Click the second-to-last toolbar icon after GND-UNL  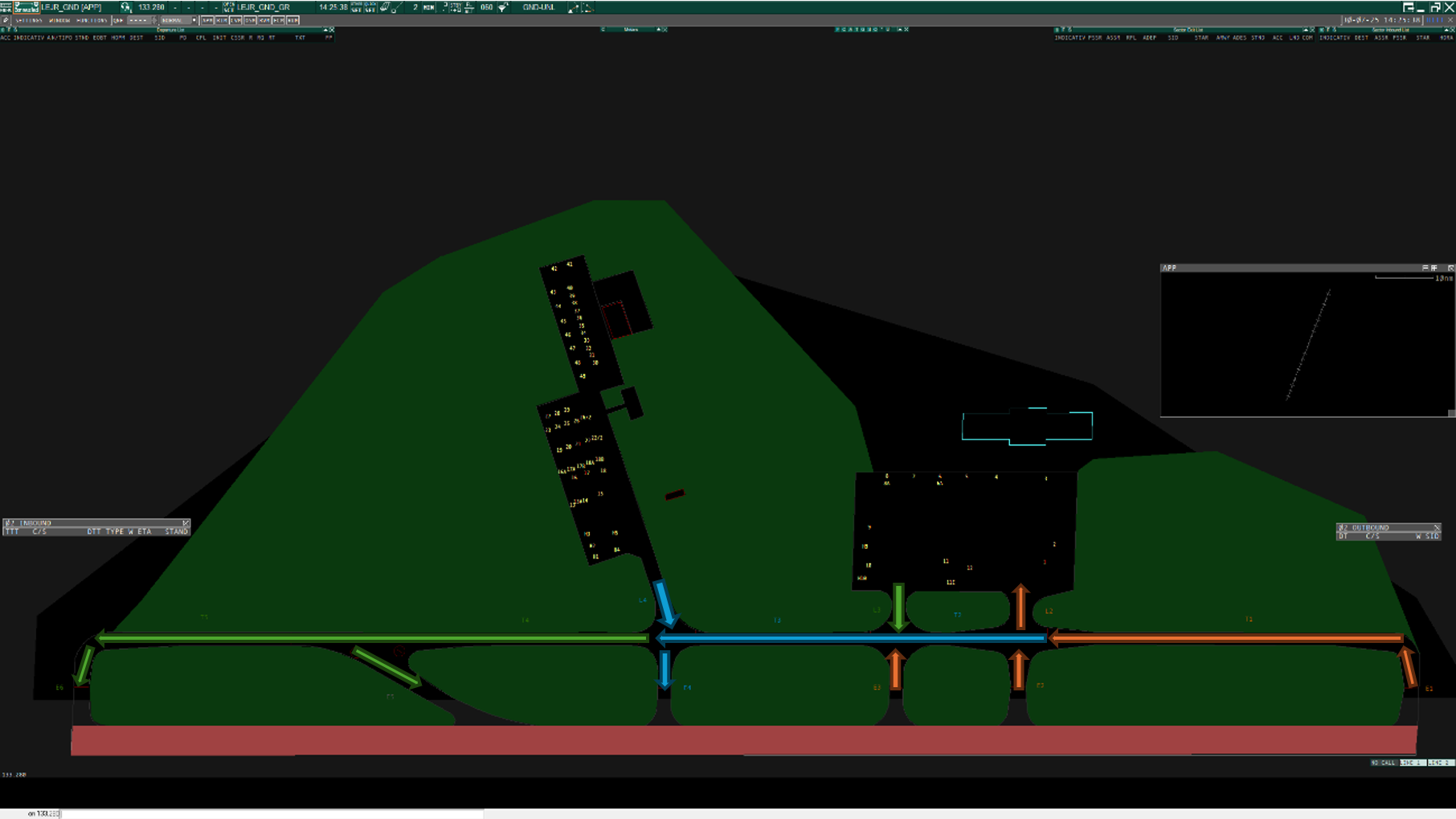click(x=573, y=7)
